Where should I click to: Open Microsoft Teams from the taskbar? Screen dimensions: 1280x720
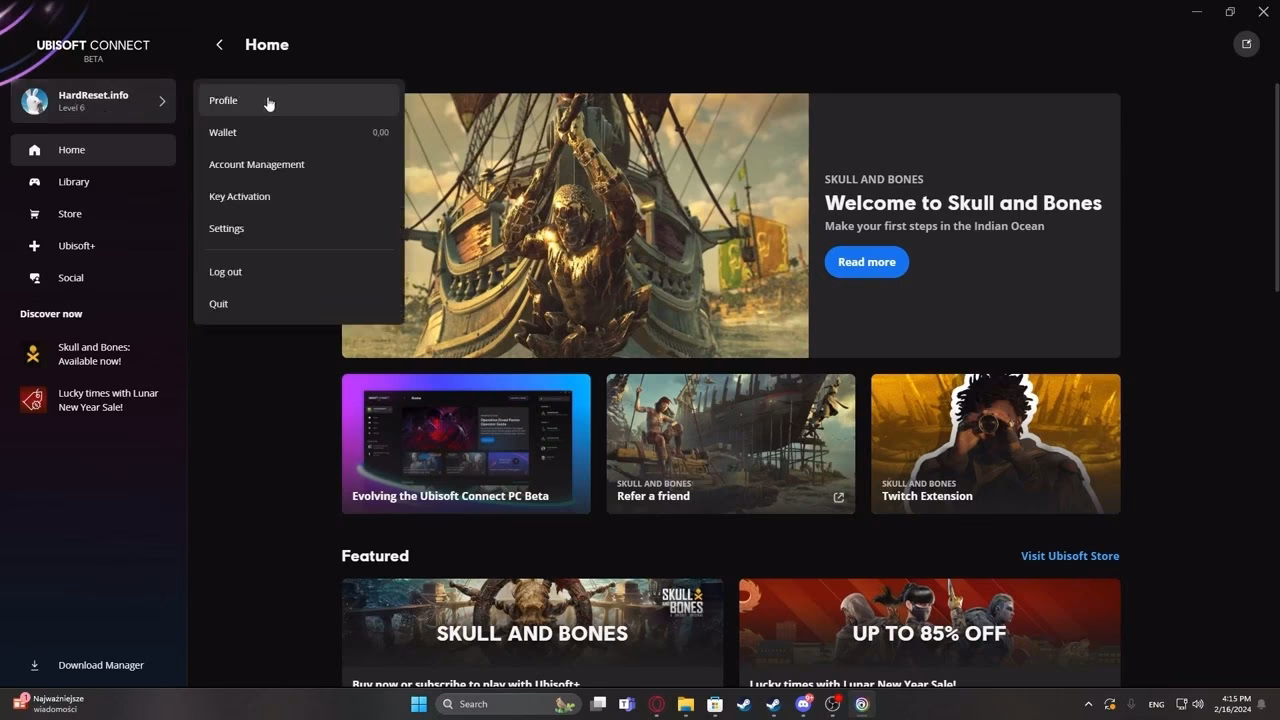(627, 704)
